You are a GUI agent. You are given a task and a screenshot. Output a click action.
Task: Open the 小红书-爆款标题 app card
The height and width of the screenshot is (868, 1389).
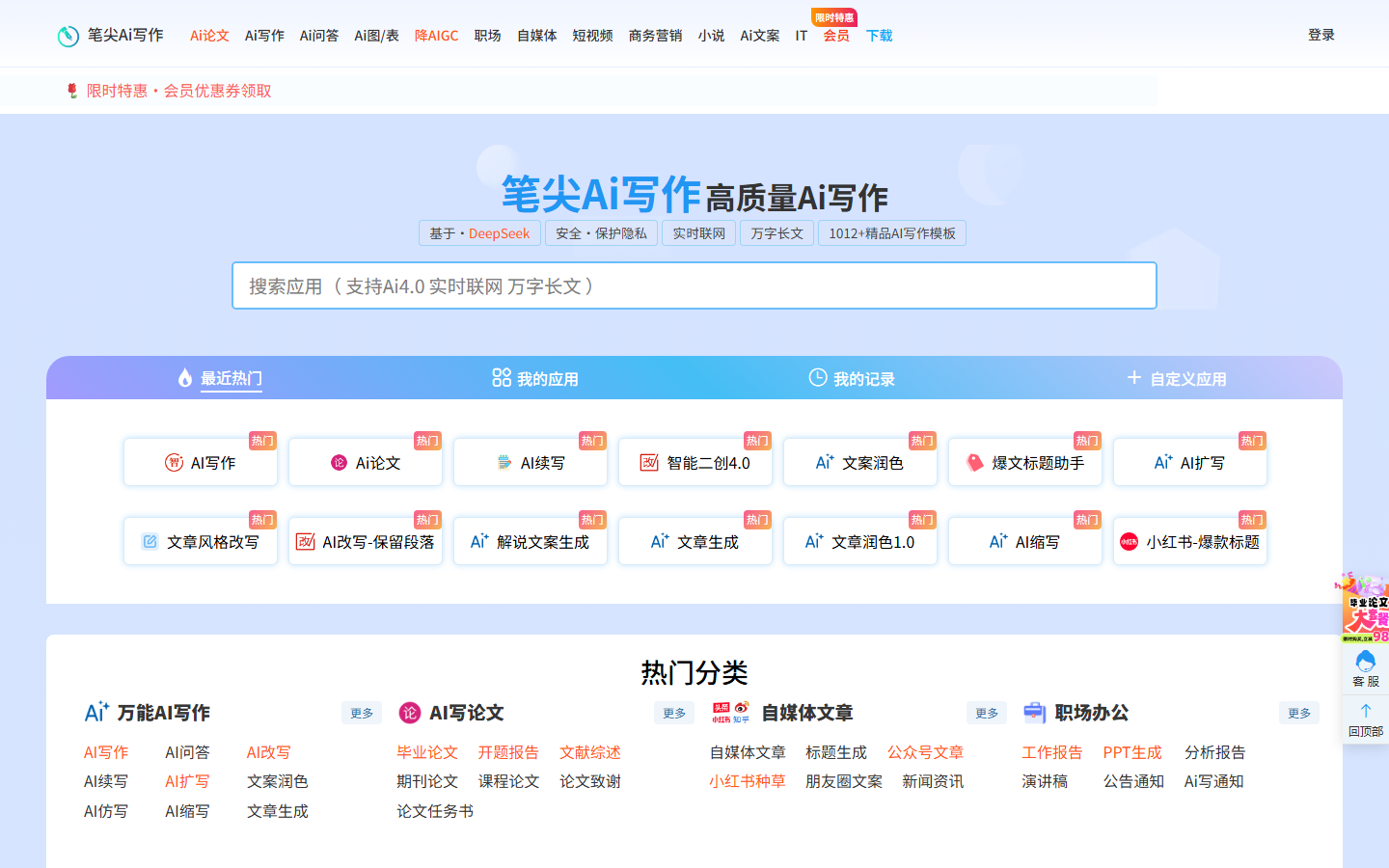point(1190,541)
